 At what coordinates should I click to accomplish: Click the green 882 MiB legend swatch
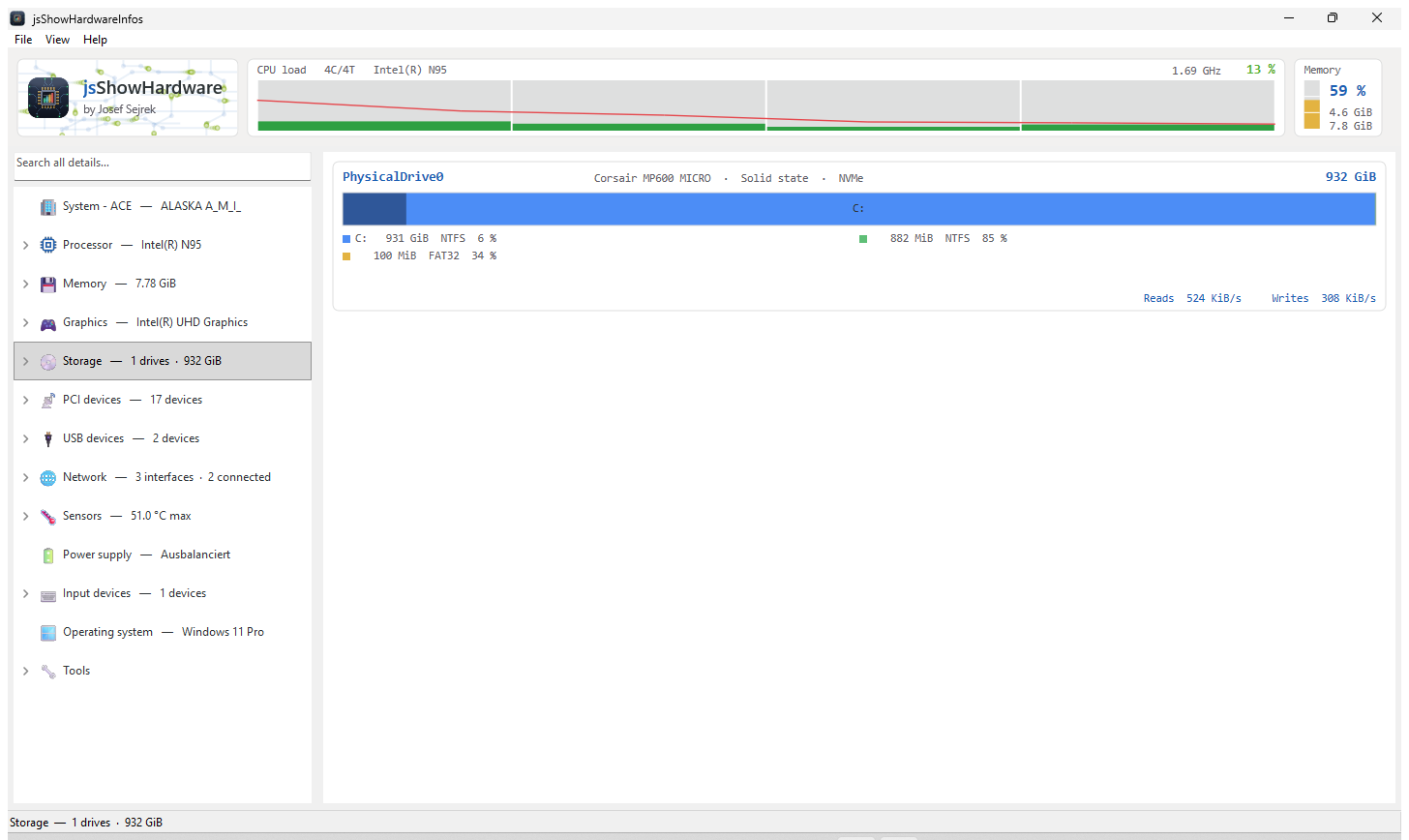(x=863, y=238)
